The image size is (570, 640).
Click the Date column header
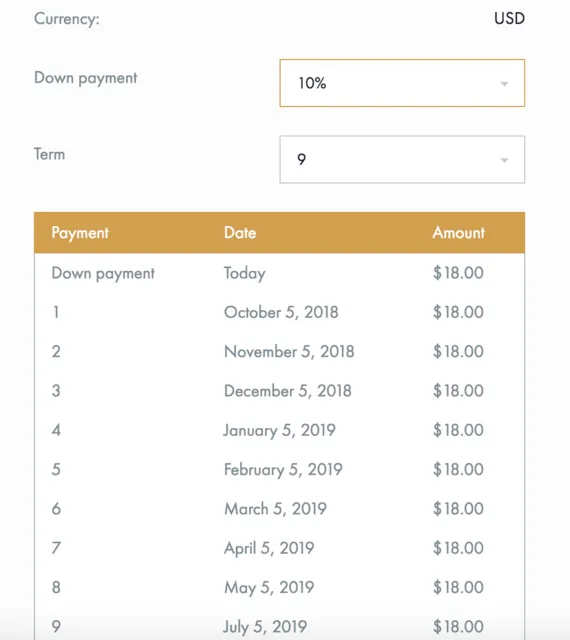[240, 233]
